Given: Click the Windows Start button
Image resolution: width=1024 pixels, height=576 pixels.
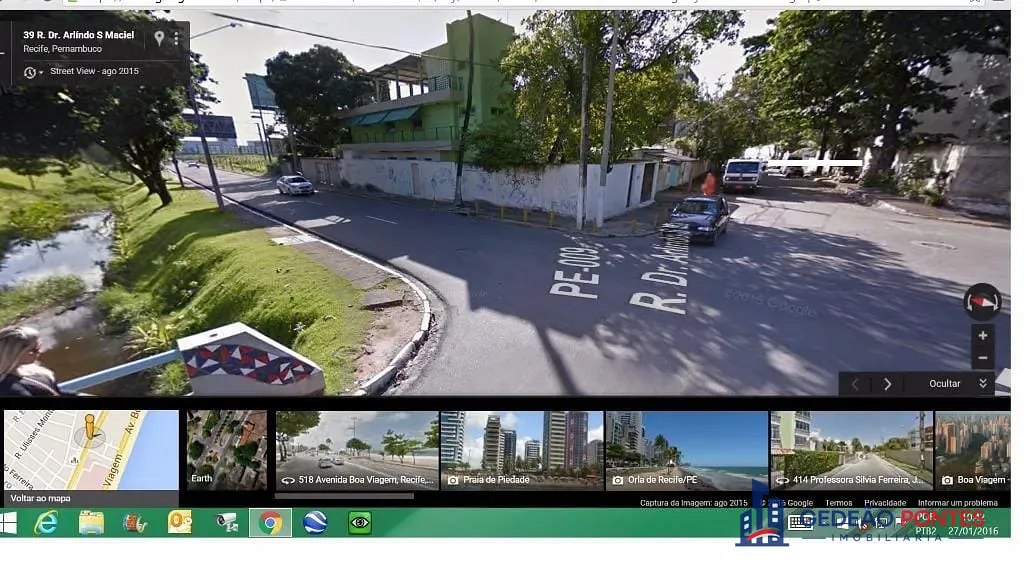Looking at the screenshot, I should point(8,522).
